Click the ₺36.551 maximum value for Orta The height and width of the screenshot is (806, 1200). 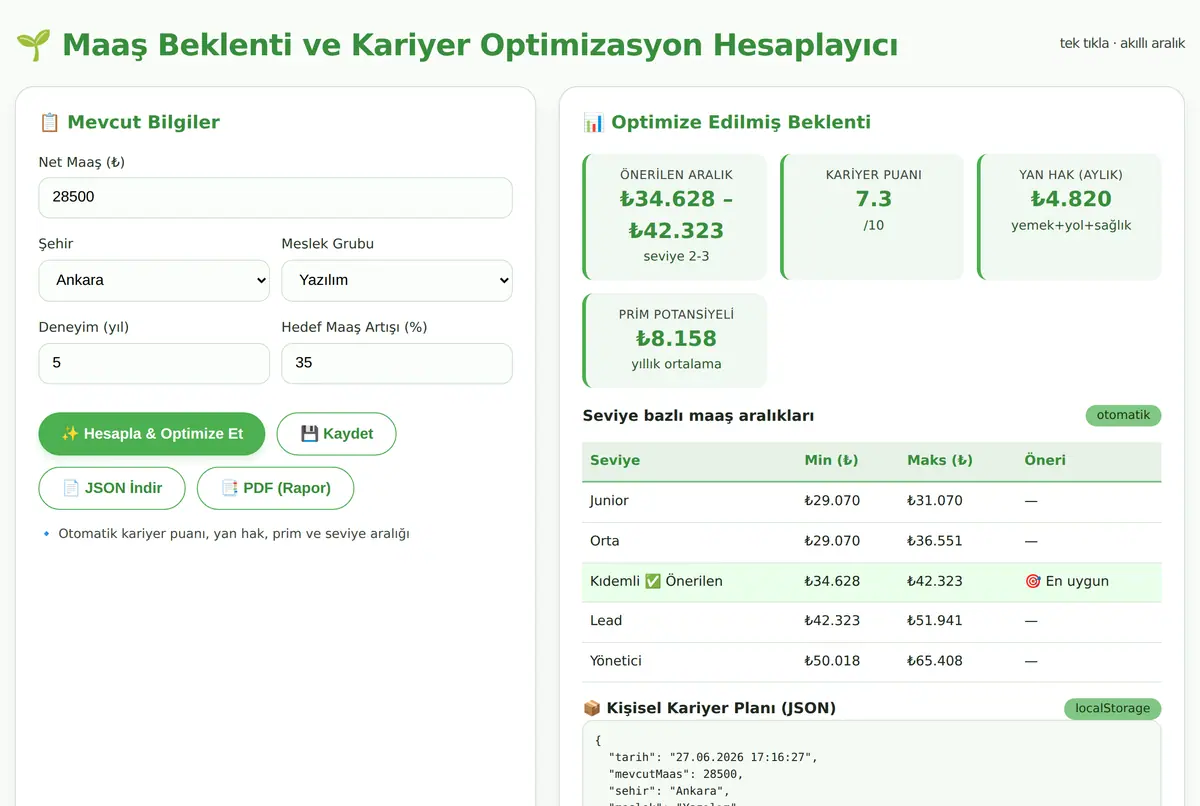click(x=935, y=541)
